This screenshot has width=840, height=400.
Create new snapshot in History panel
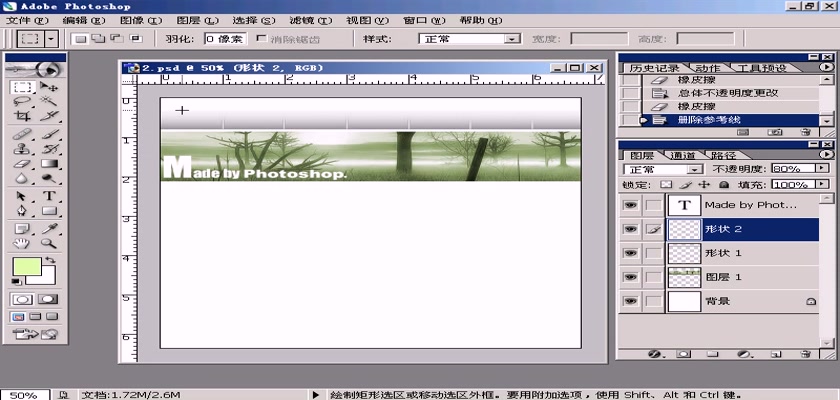click(775, 131)
